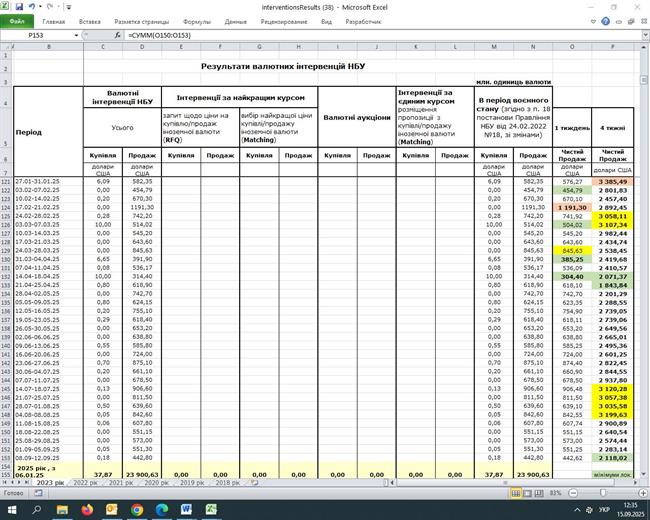Select cell with value 3 385,49
The width and height of the screenshot is (650, 520).
pos(613,182)
